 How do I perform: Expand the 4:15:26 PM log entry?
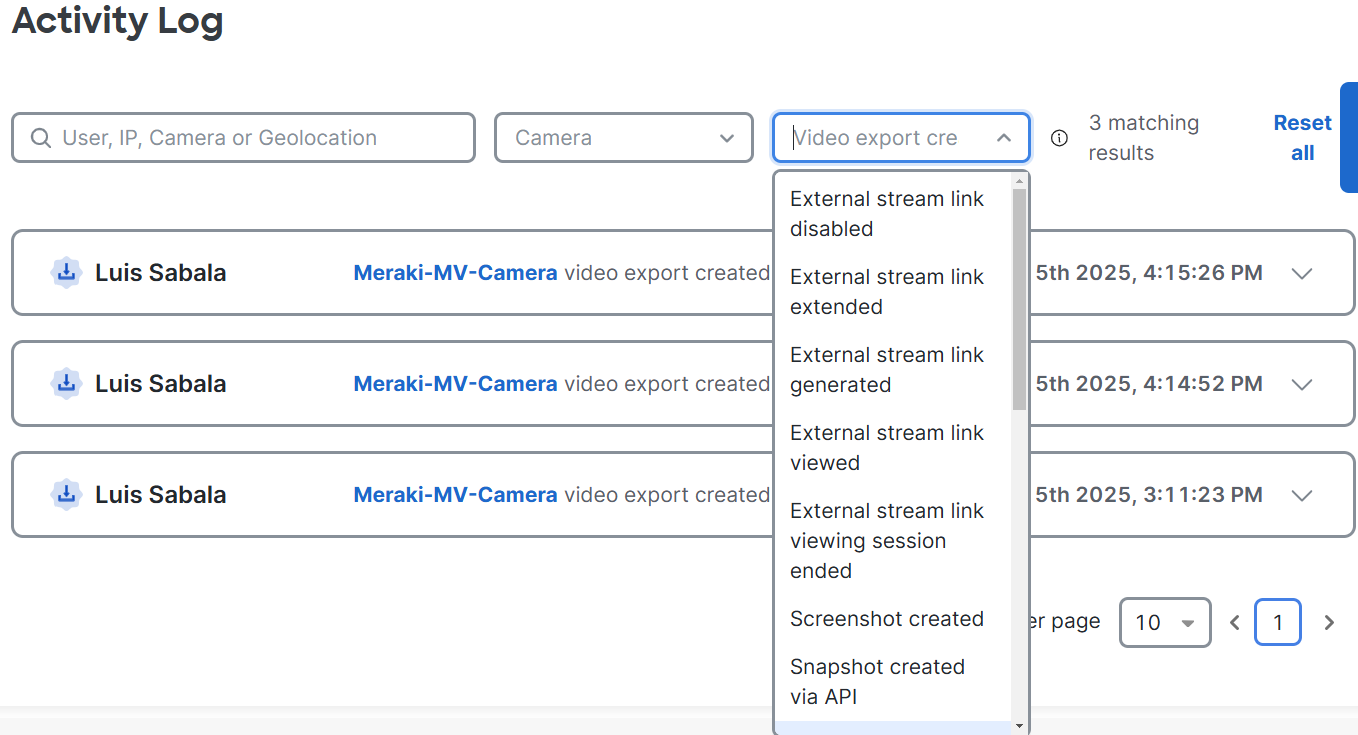[1301, 273]
